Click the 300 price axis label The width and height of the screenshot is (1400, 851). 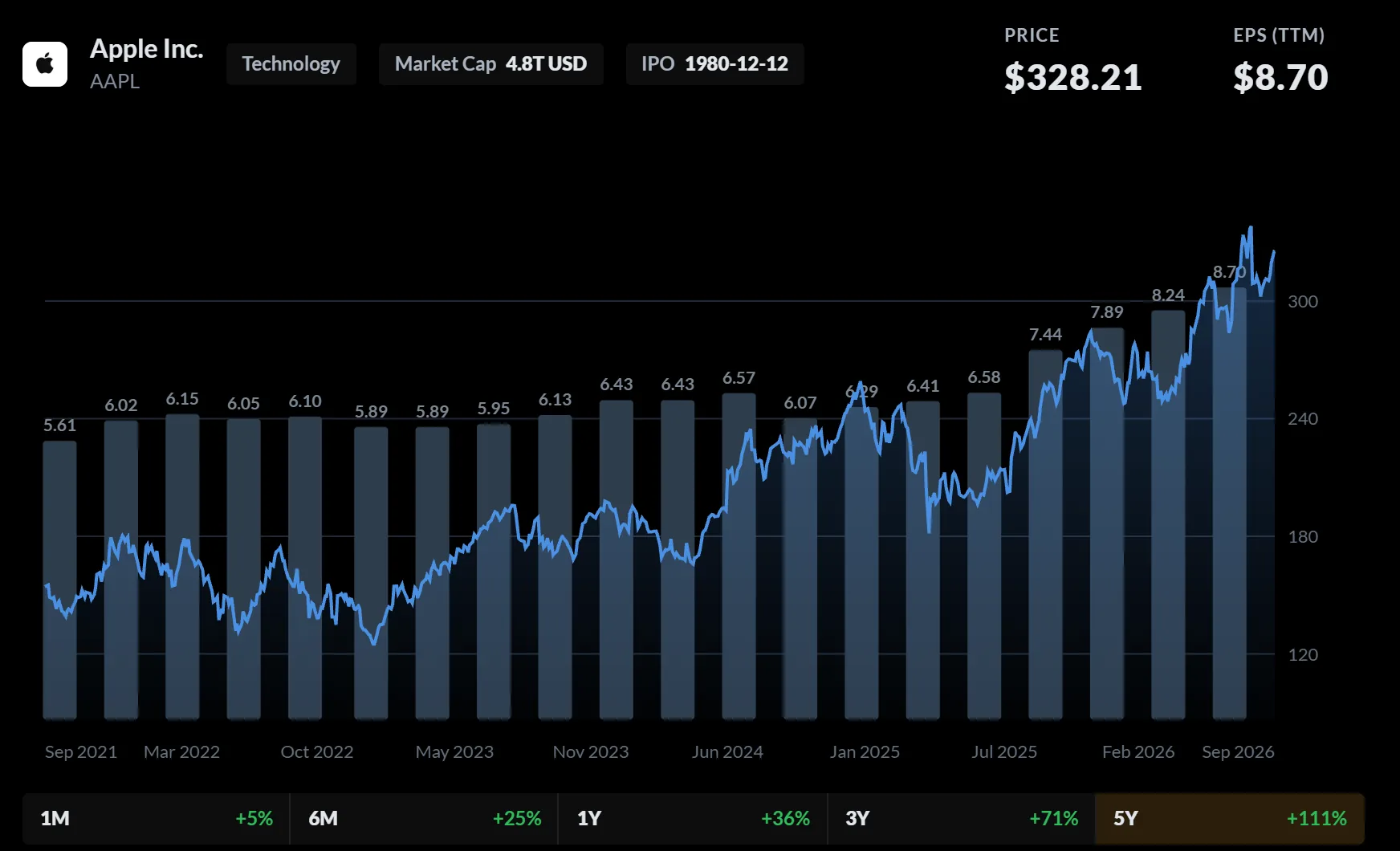point(1303,302)
